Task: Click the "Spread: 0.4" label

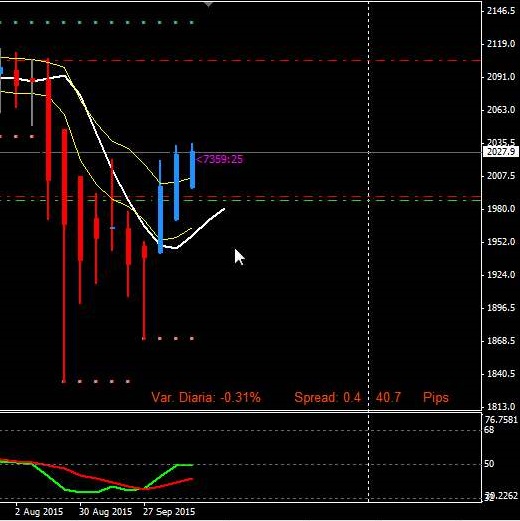Action: point(327,397)
